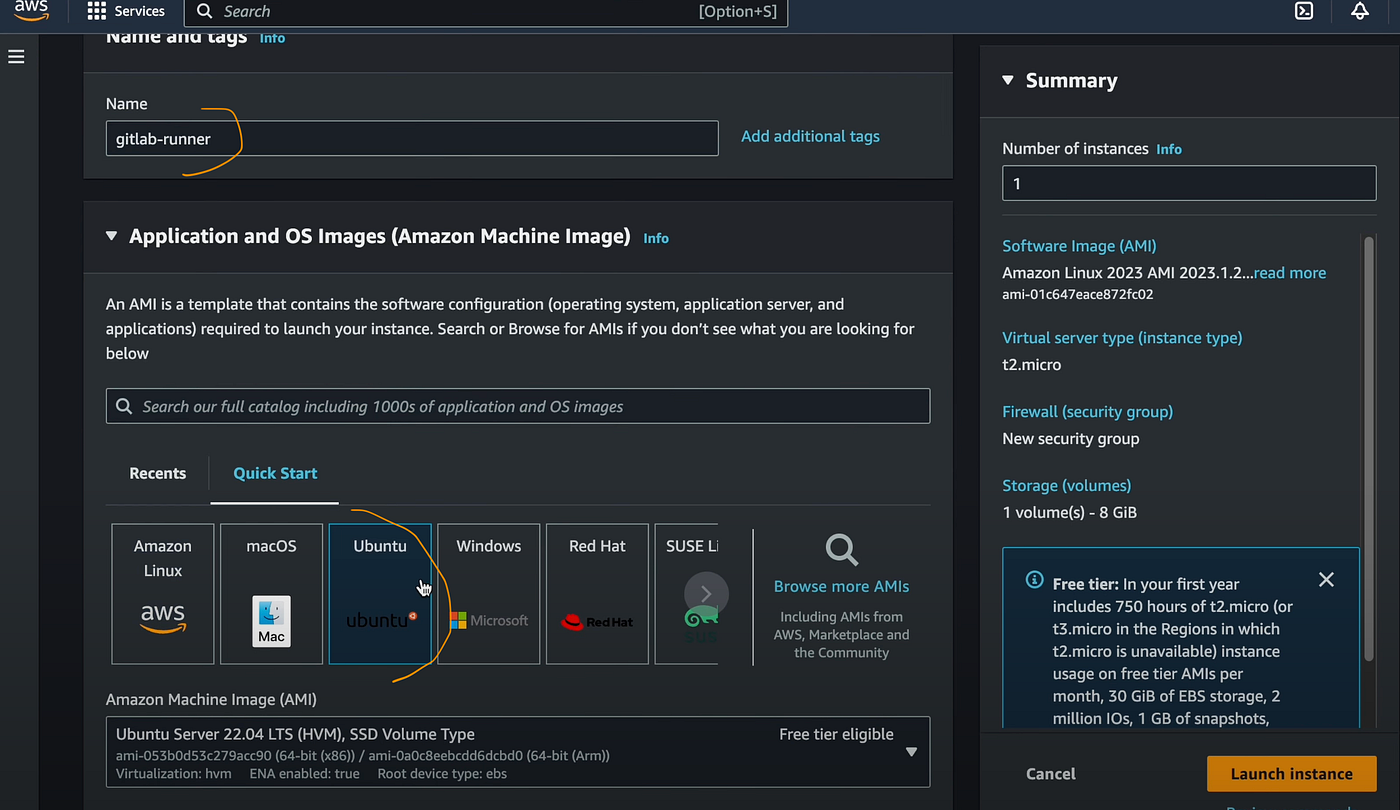Click Storage (volumes) summary link

coord(1066,485)
